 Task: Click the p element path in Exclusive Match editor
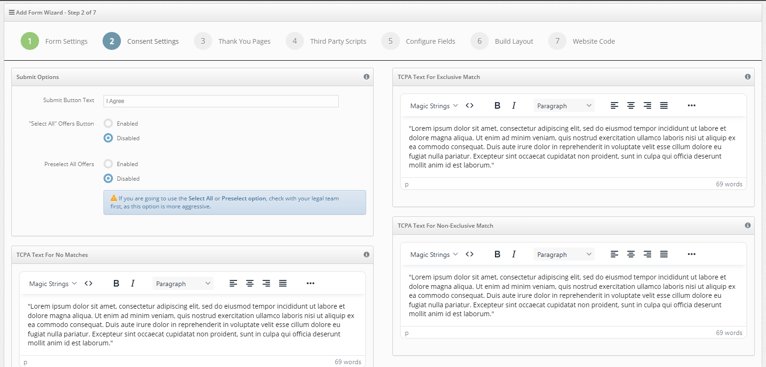point(406,185)
